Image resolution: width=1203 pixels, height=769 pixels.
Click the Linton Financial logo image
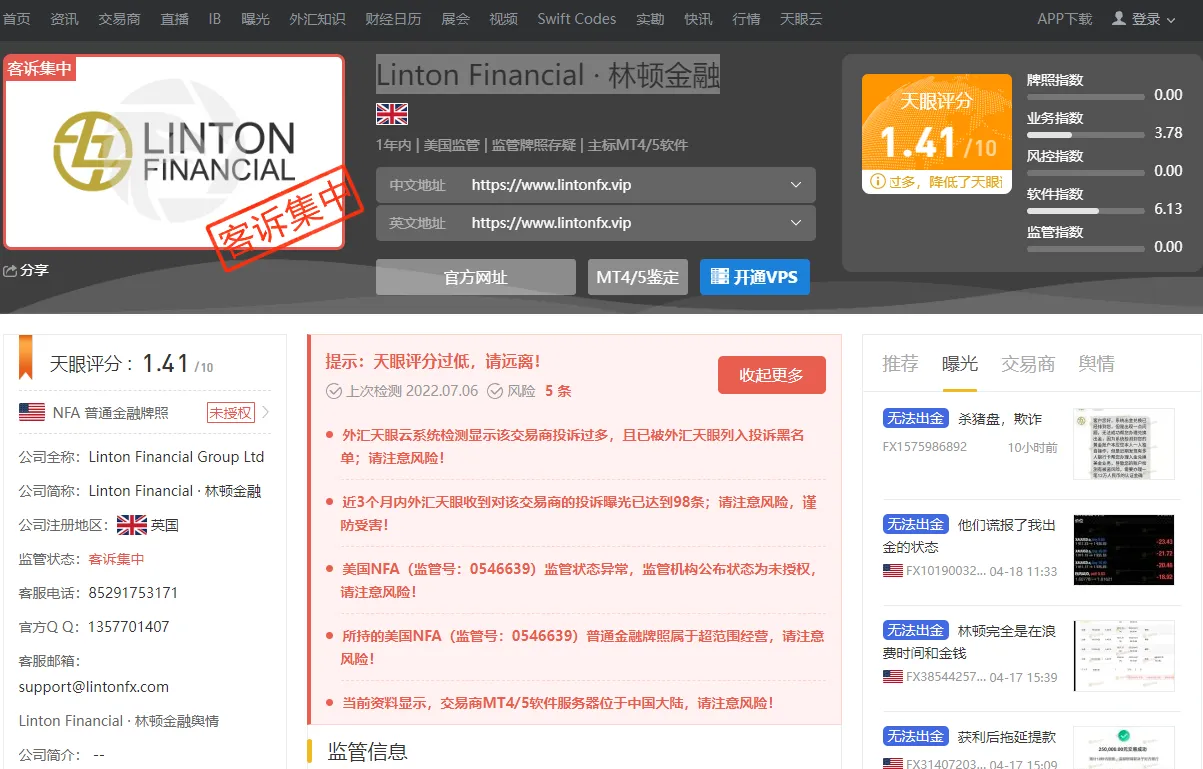click(174, 152)
